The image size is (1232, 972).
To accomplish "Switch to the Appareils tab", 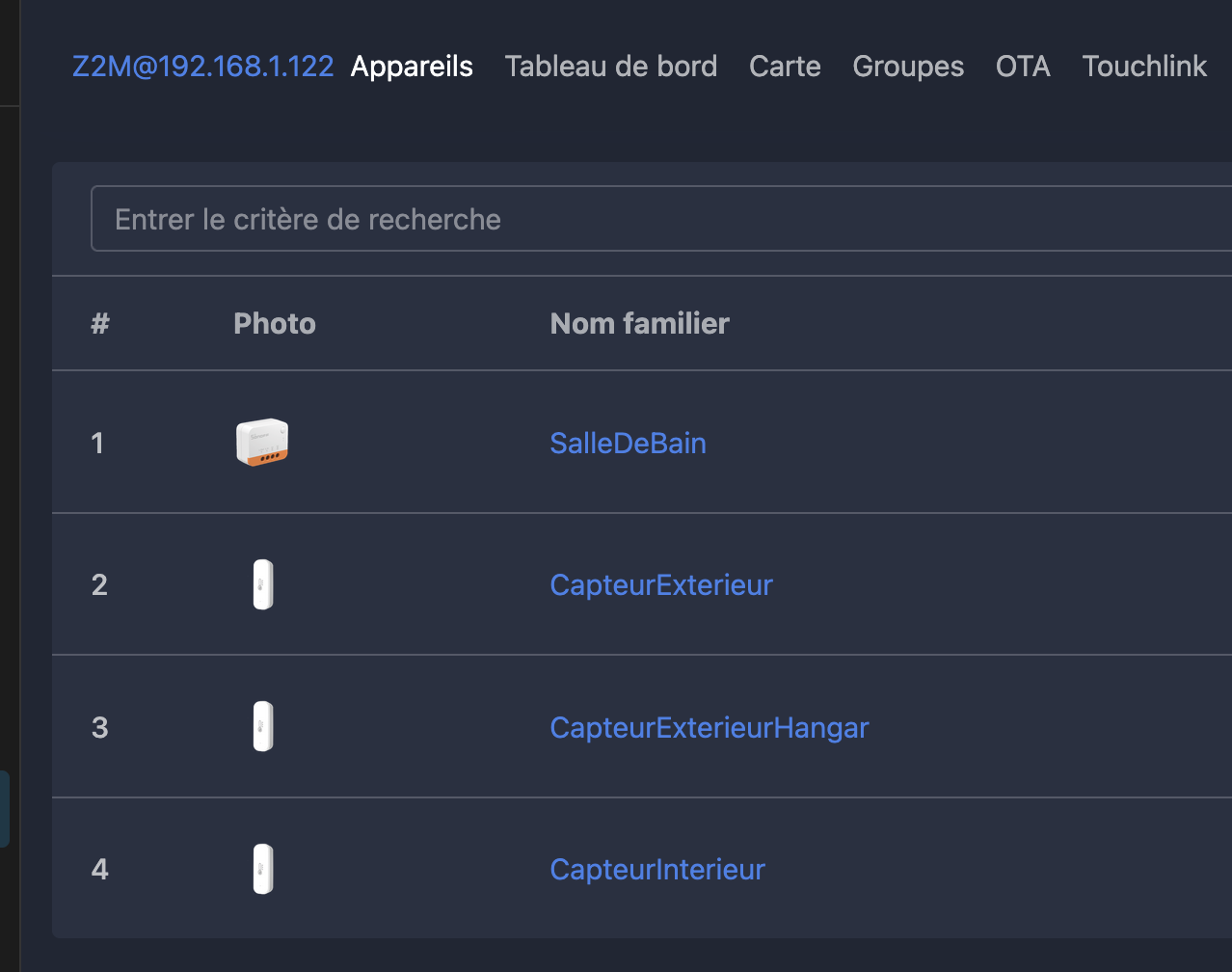I will [412, 67].
